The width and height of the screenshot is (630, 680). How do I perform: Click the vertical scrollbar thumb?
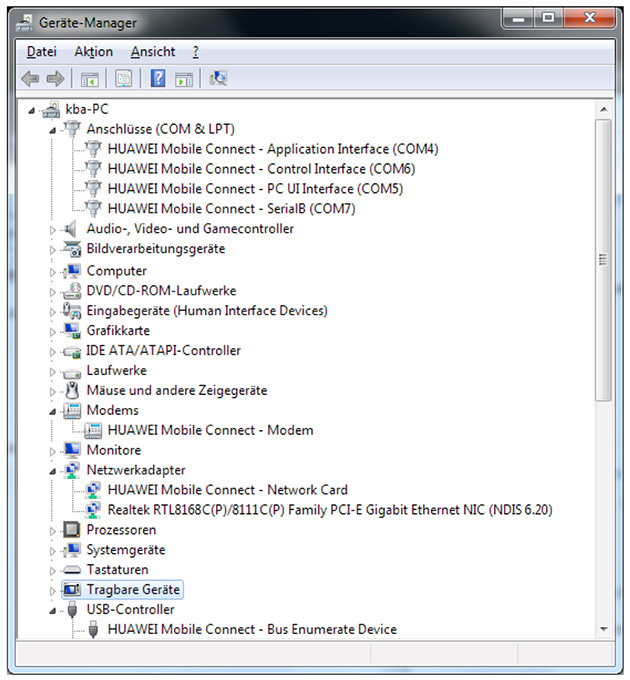[603, 260]
